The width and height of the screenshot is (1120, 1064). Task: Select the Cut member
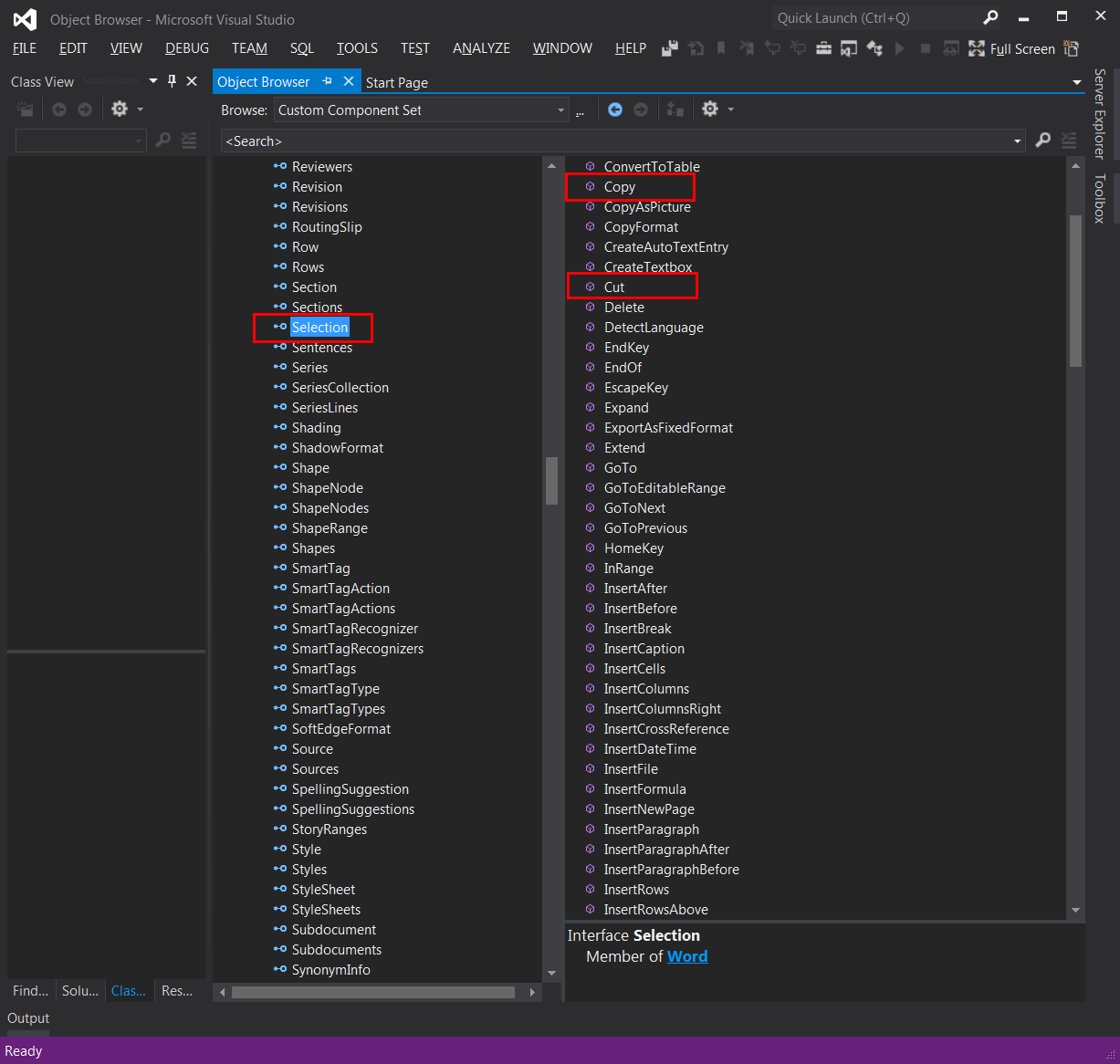point(614,287)
